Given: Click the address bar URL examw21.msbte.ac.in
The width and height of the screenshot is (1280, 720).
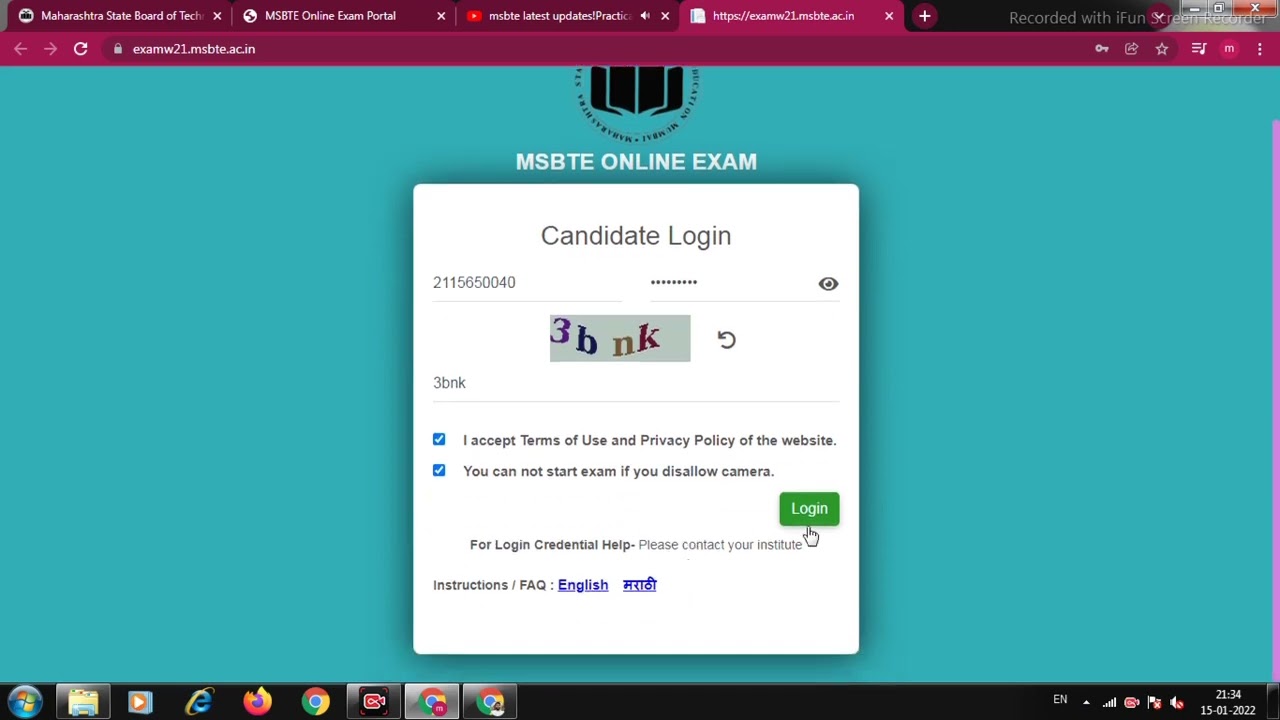Looking at the screenshot, I should pyautogui.click(x=194, y=49).
